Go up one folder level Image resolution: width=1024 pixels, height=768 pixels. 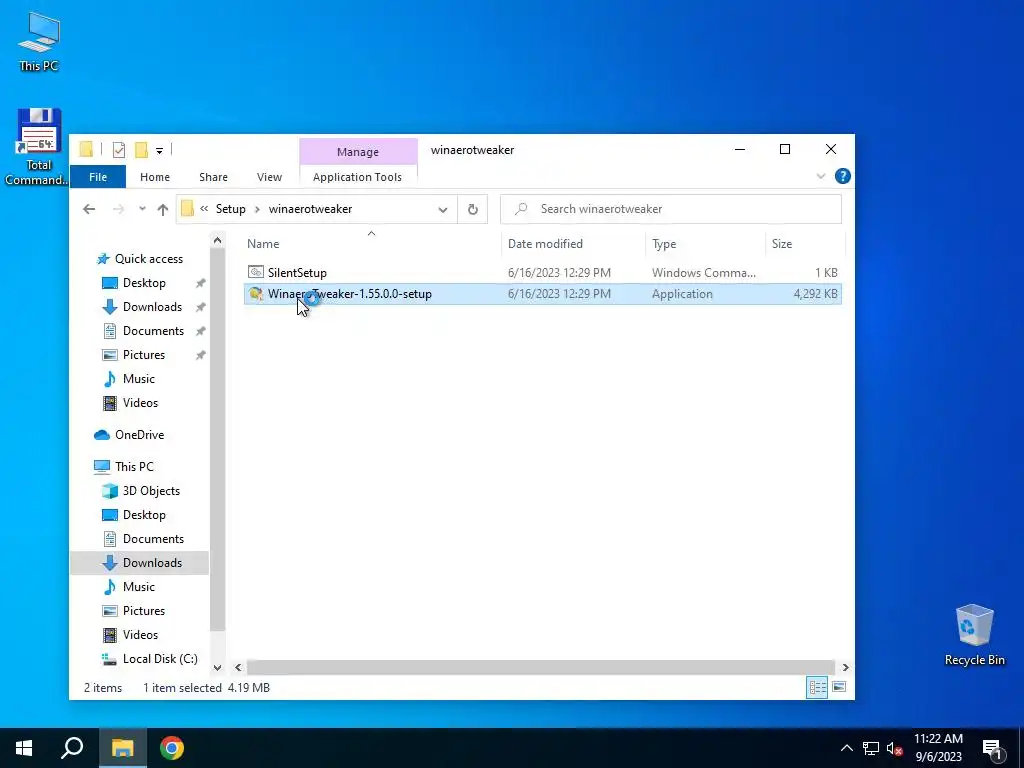point(163,209)
